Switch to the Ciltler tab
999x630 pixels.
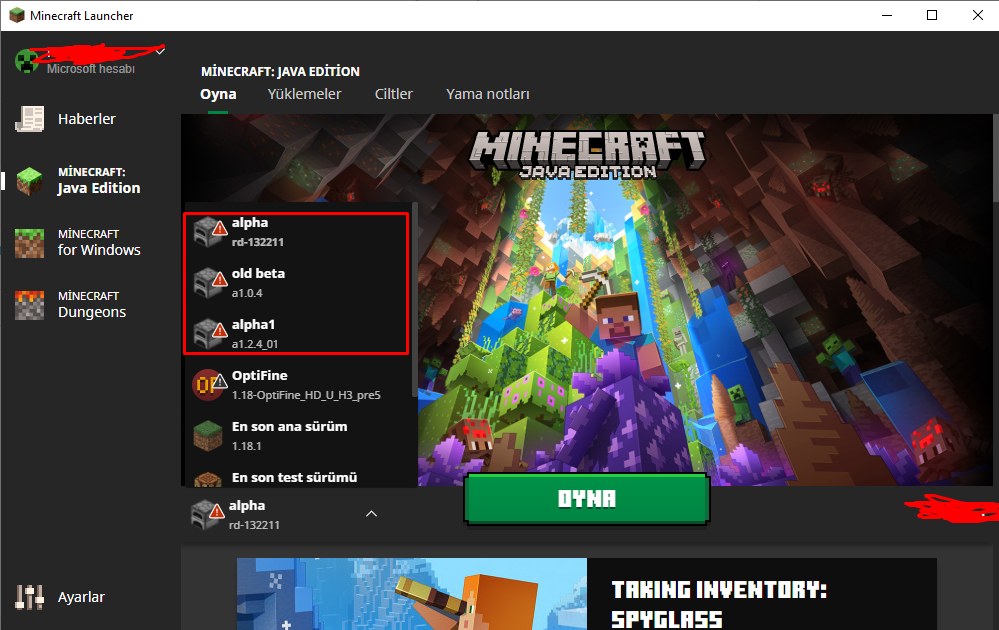(394, 94)
